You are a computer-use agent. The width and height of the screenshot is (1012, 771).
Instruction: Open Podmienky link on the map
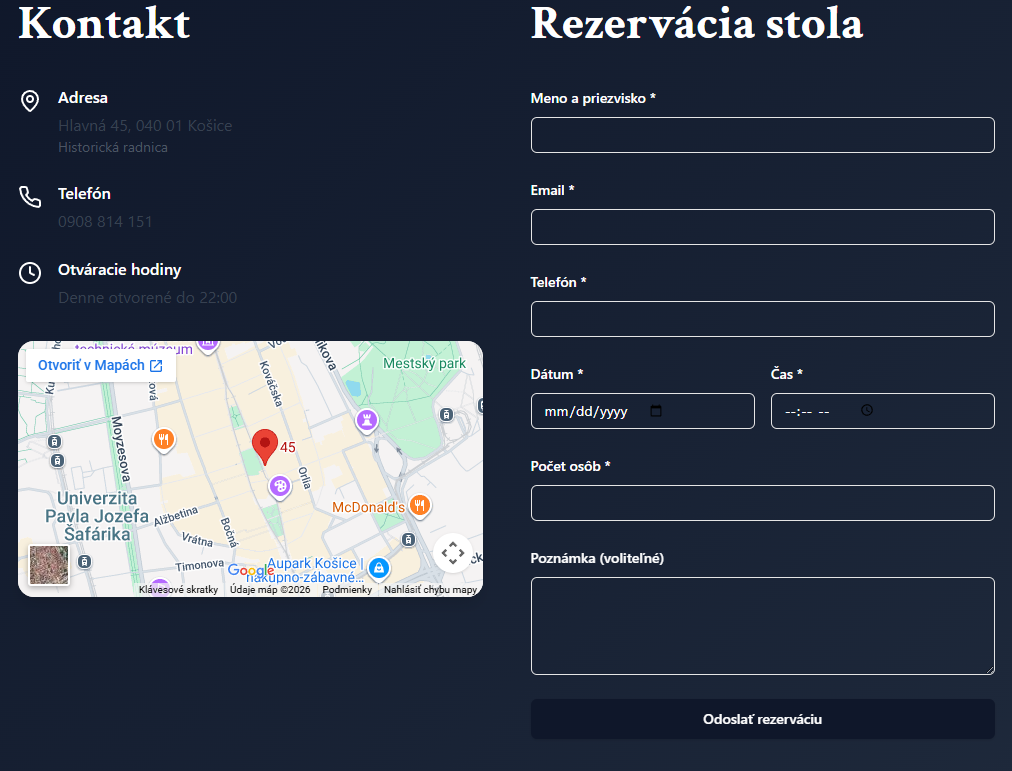[347, 590]
